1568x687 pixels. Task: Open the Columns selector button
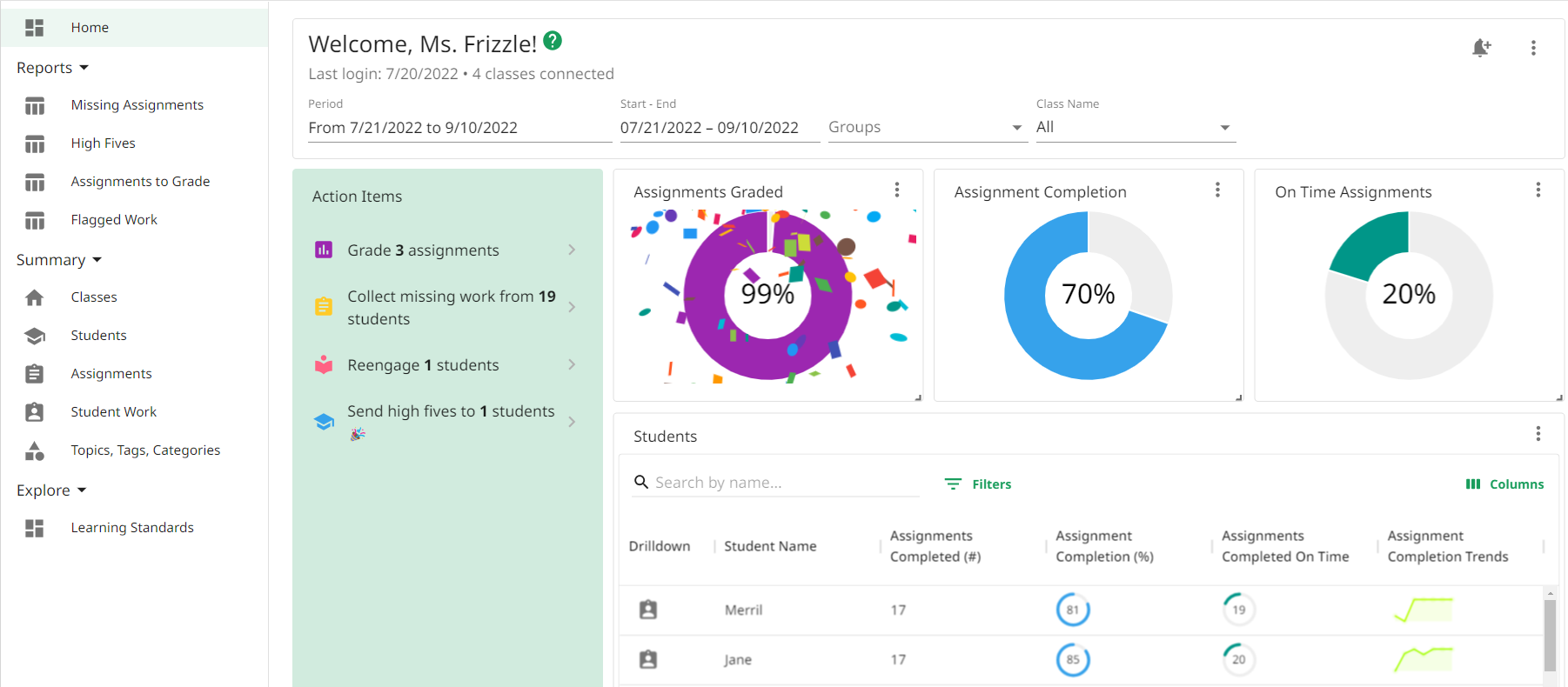coord(1504,484)
